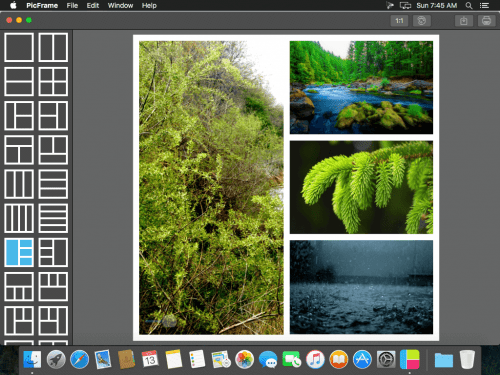
Task: Select layout with wide top and three bottom frames
Action: (19, 287)
